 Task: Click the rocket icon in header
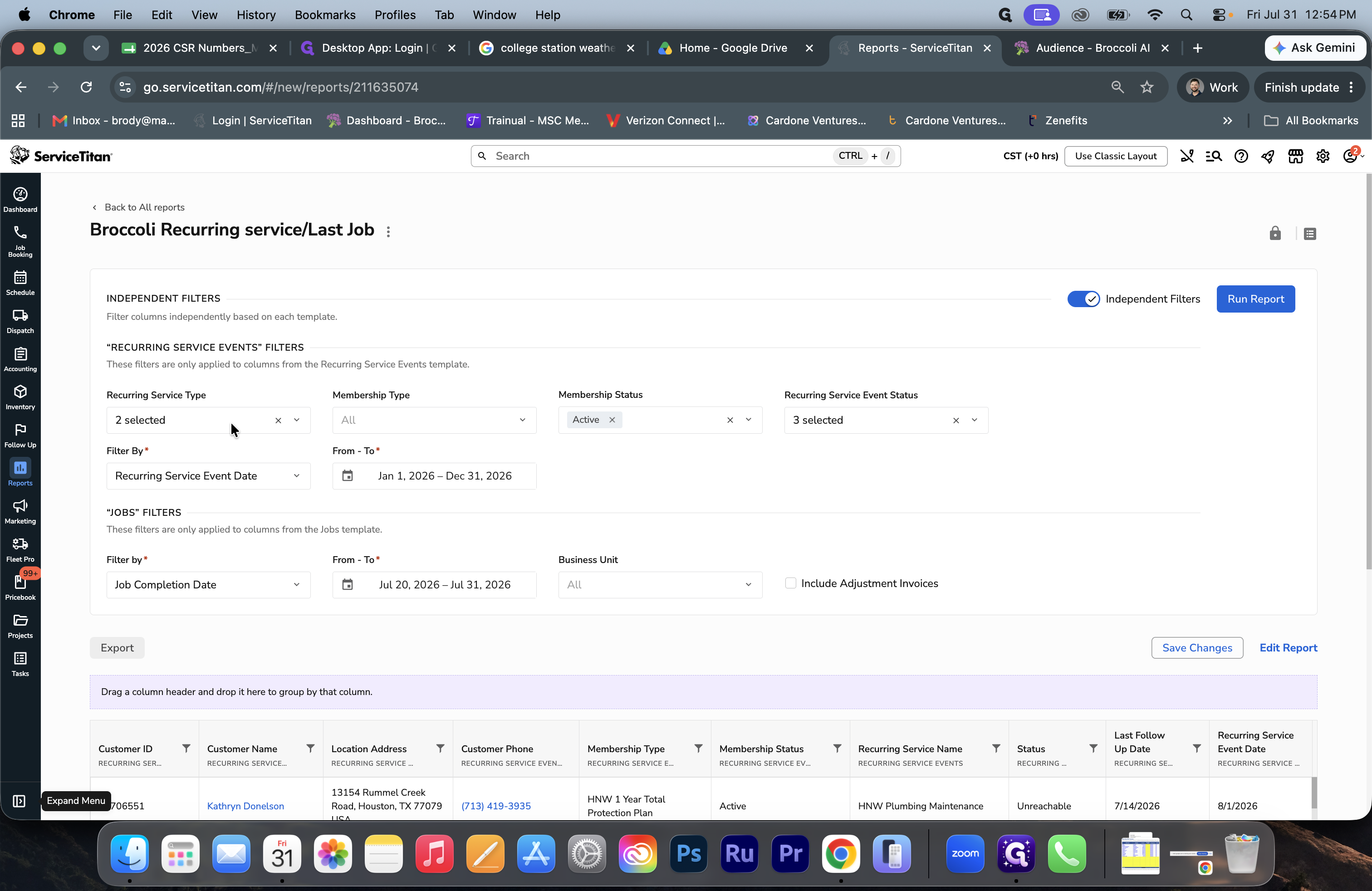click(x=1268, y=156)
